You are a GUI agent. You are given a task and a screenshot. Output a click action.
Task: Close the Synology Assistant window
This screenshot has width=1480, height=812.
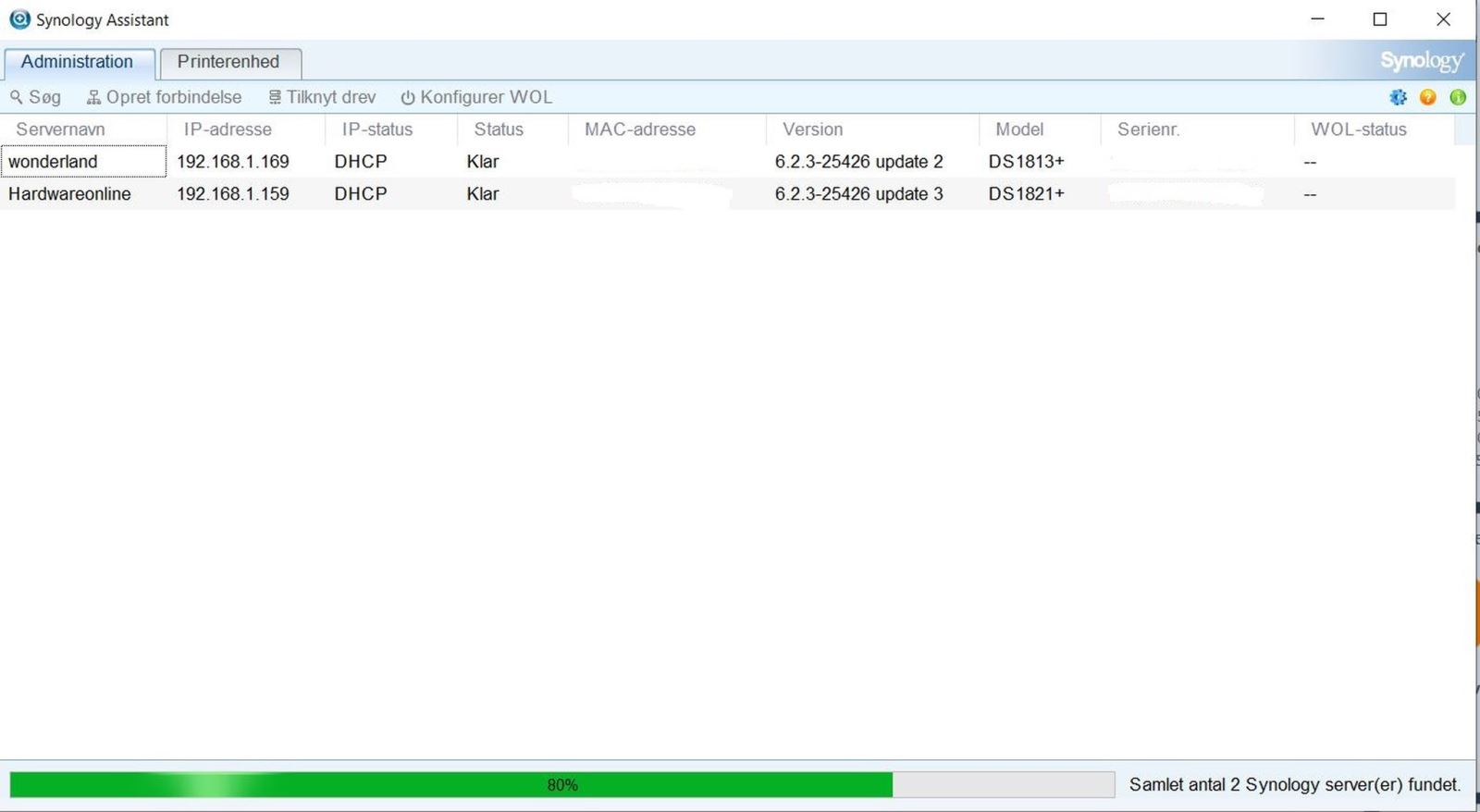tap(1443, 19)
